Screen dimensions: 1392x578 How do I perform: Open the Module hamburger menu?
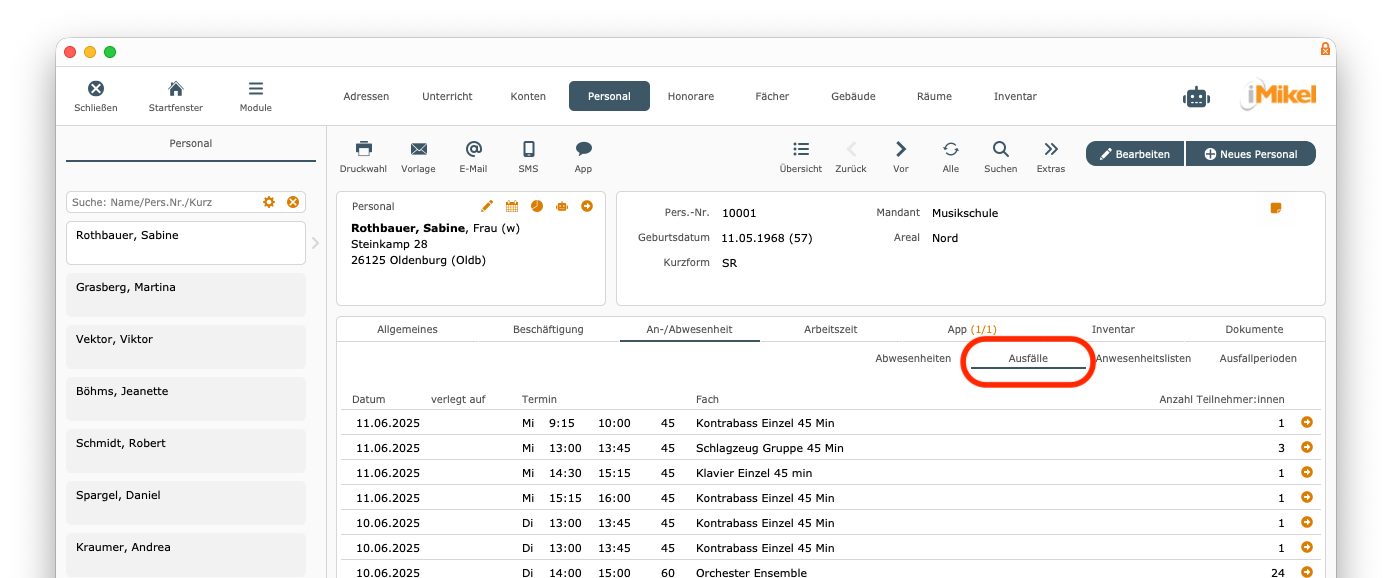pyautogui.click(x=256, y=89)
